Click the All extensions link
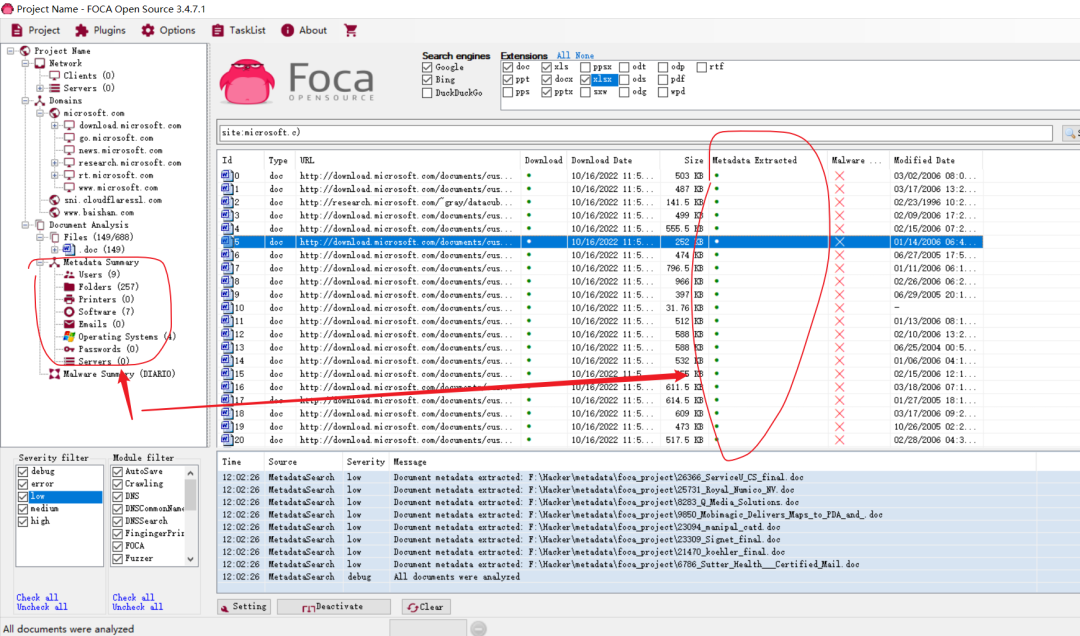The image size is (1080, 636). click(563, 55)
